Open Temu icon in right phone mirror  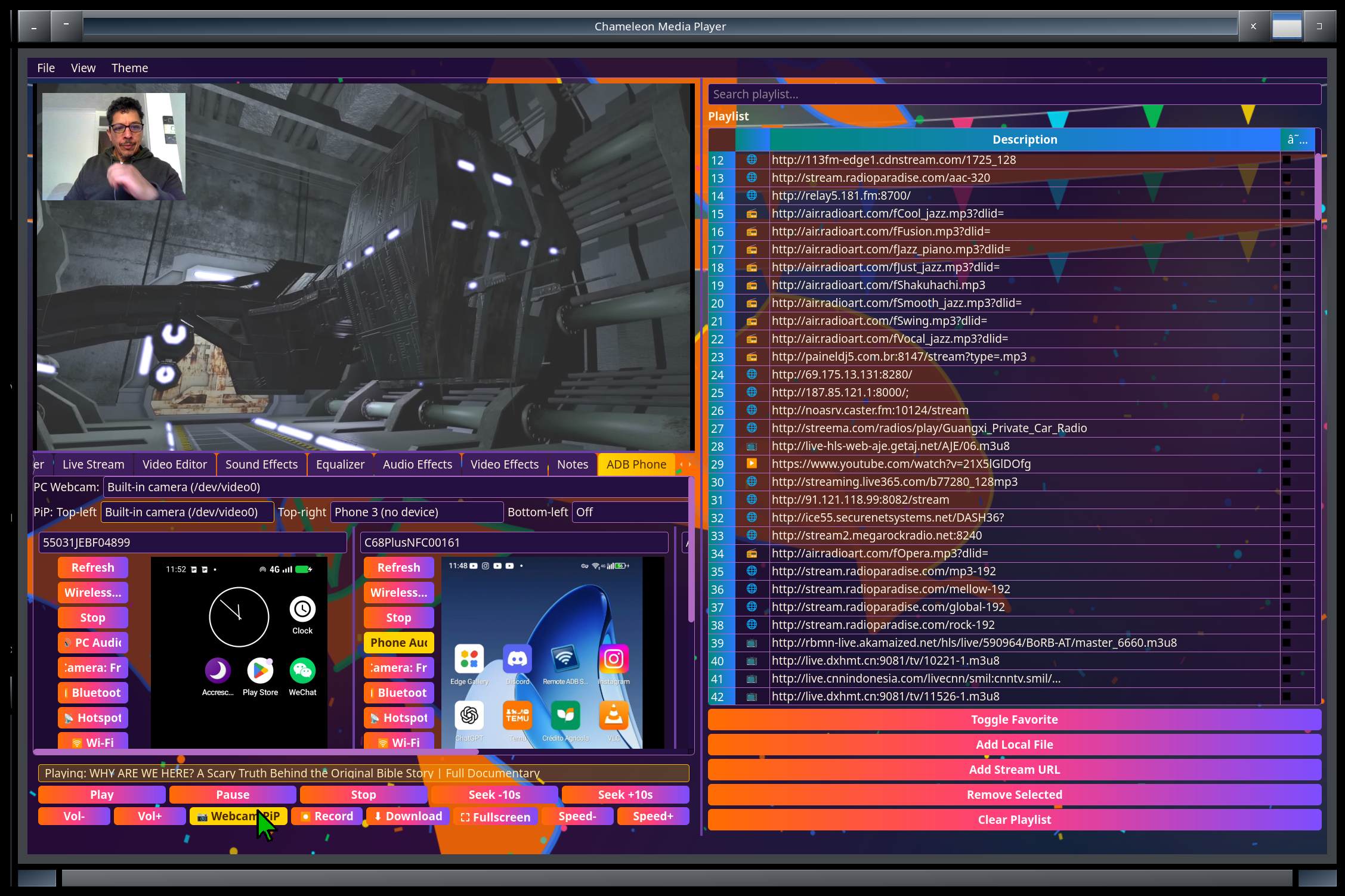pos(517,715)
